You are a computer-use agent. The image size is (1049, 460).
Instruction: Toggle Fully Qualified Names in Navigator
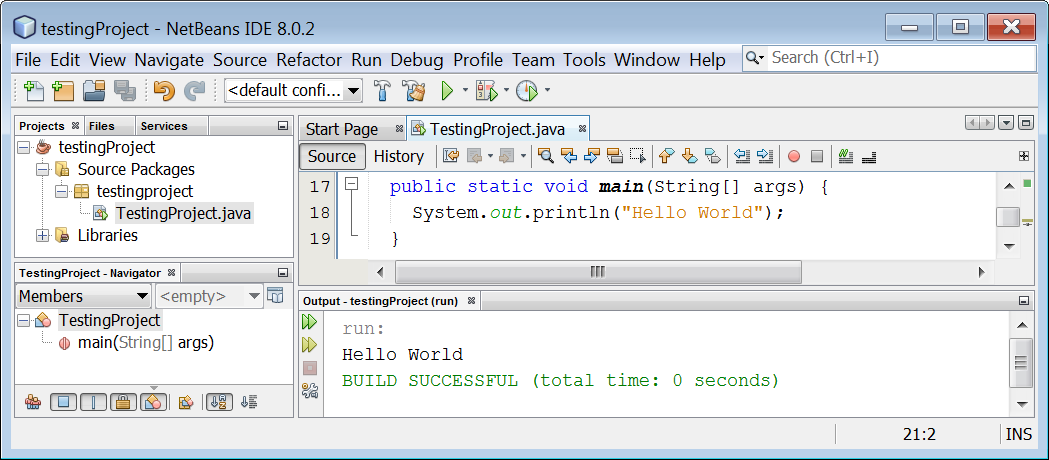click(x=187, y=402)
